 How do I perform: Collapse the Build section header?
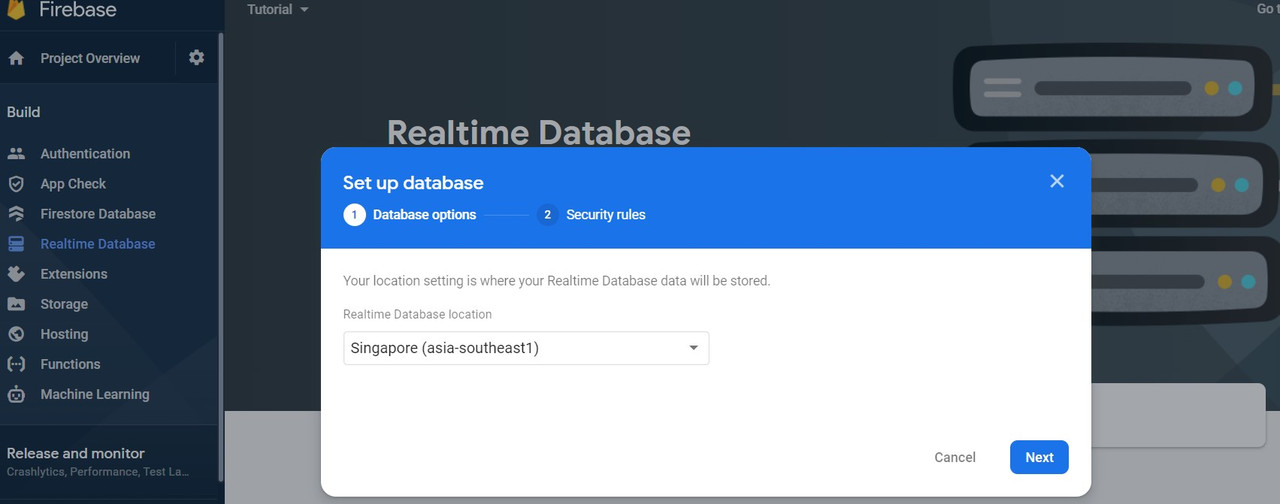pos(24,112)
